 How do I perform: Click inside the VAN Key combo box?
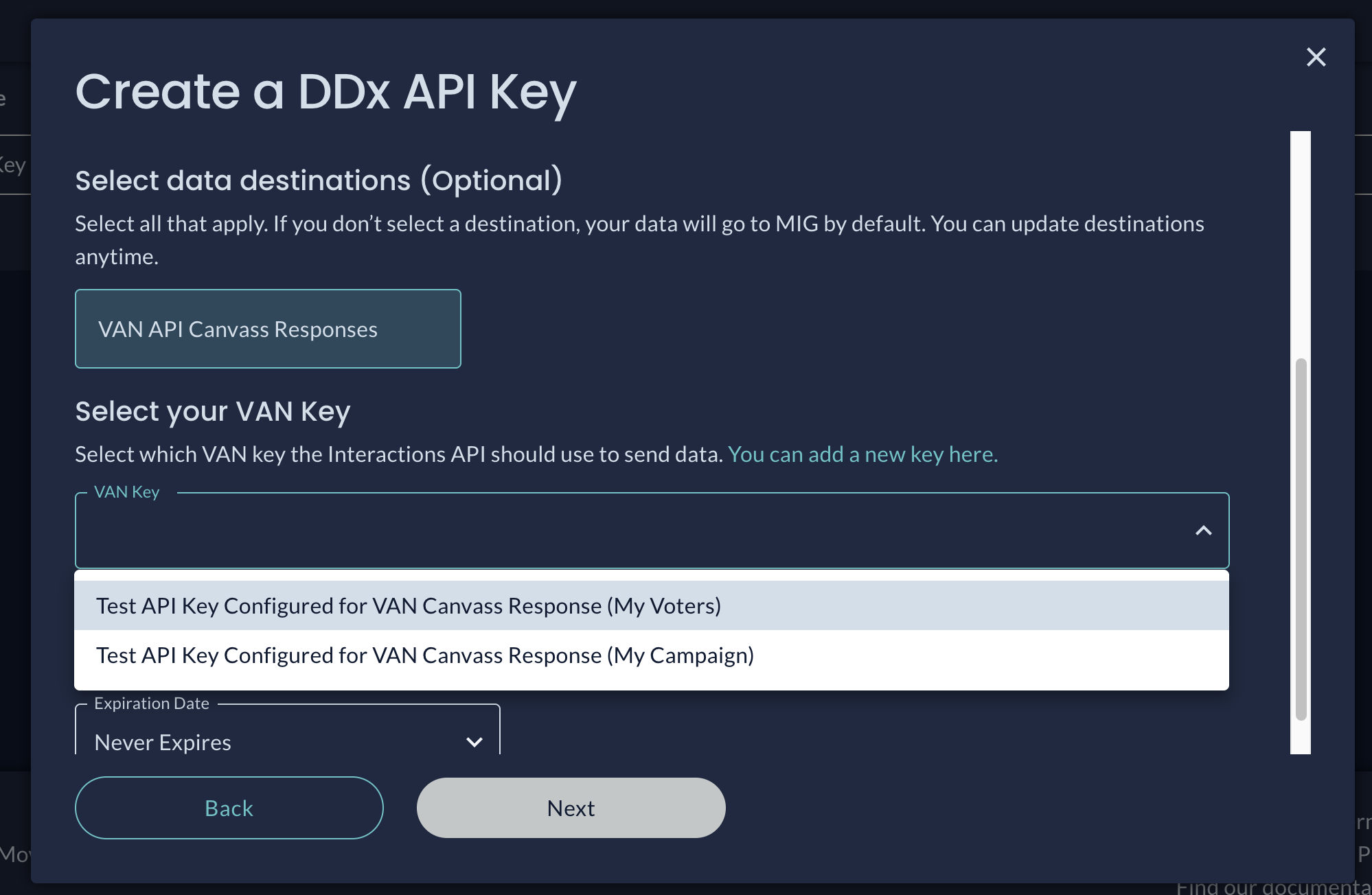618,531
